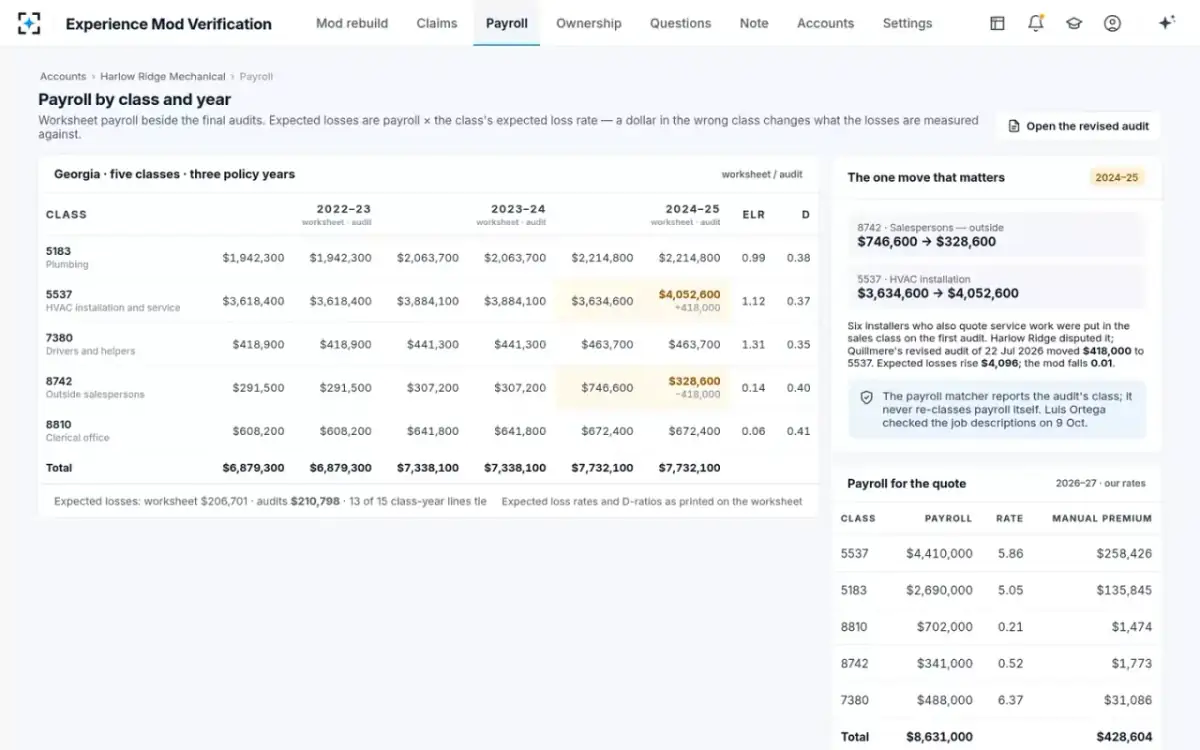Viewport: 1200px width, 750px height.
Task: Go to the Ownership tab
Action: click(x=589, y=23)
